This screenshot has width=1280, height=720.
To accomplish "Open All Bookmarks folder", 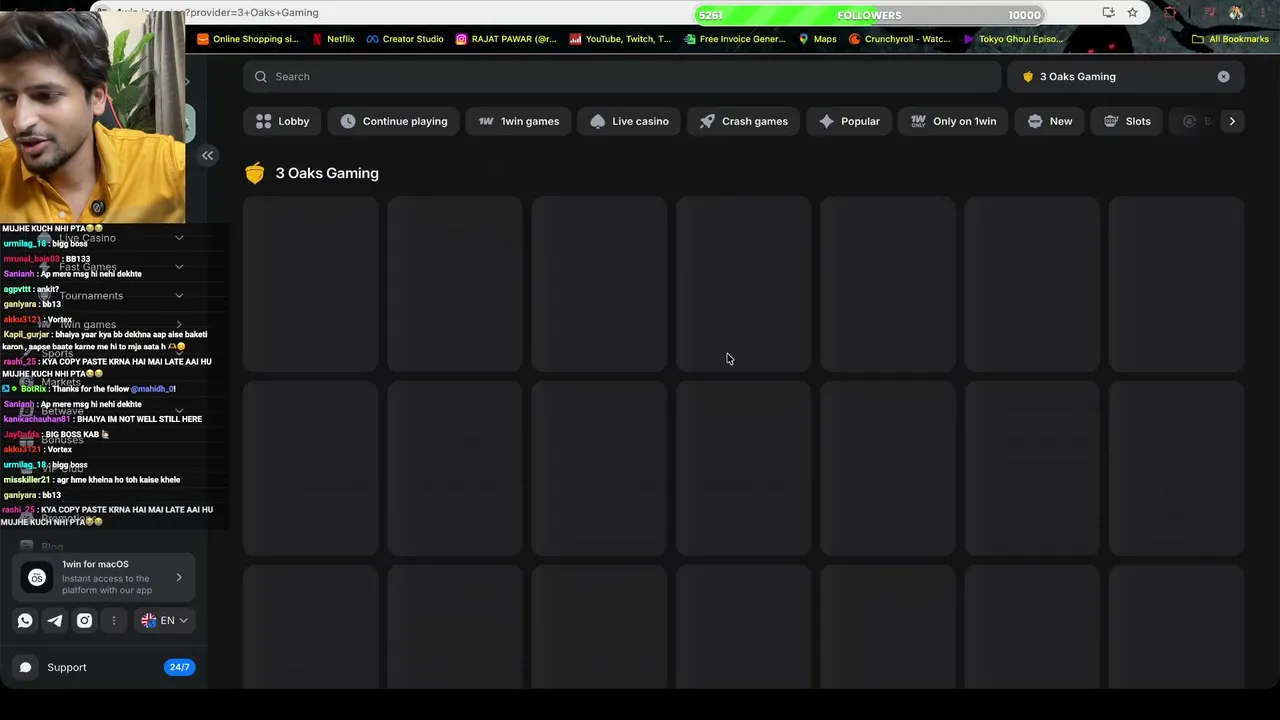I will [x=1231, y=39].
